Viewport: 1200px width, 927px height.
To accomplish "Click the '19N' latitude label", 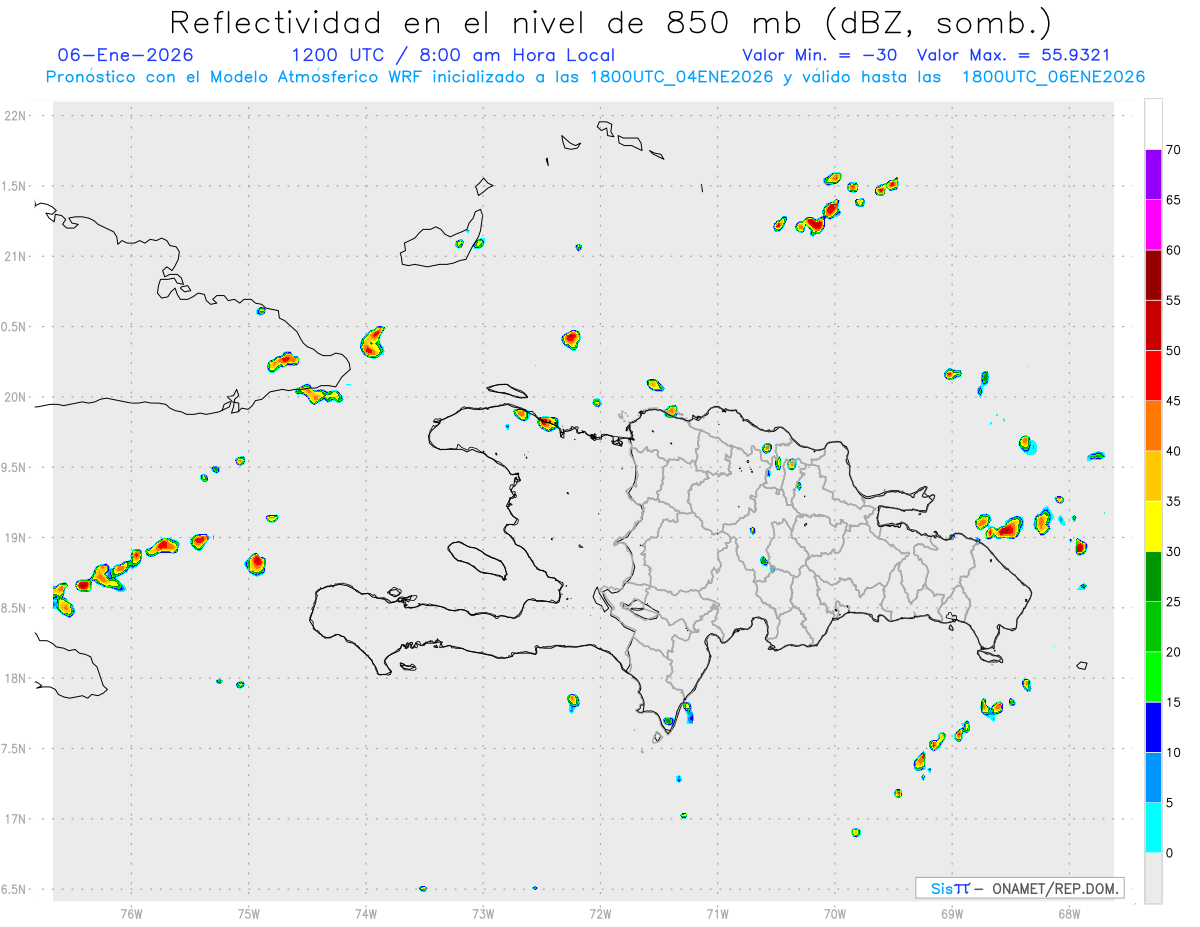I will coord(17,537).
